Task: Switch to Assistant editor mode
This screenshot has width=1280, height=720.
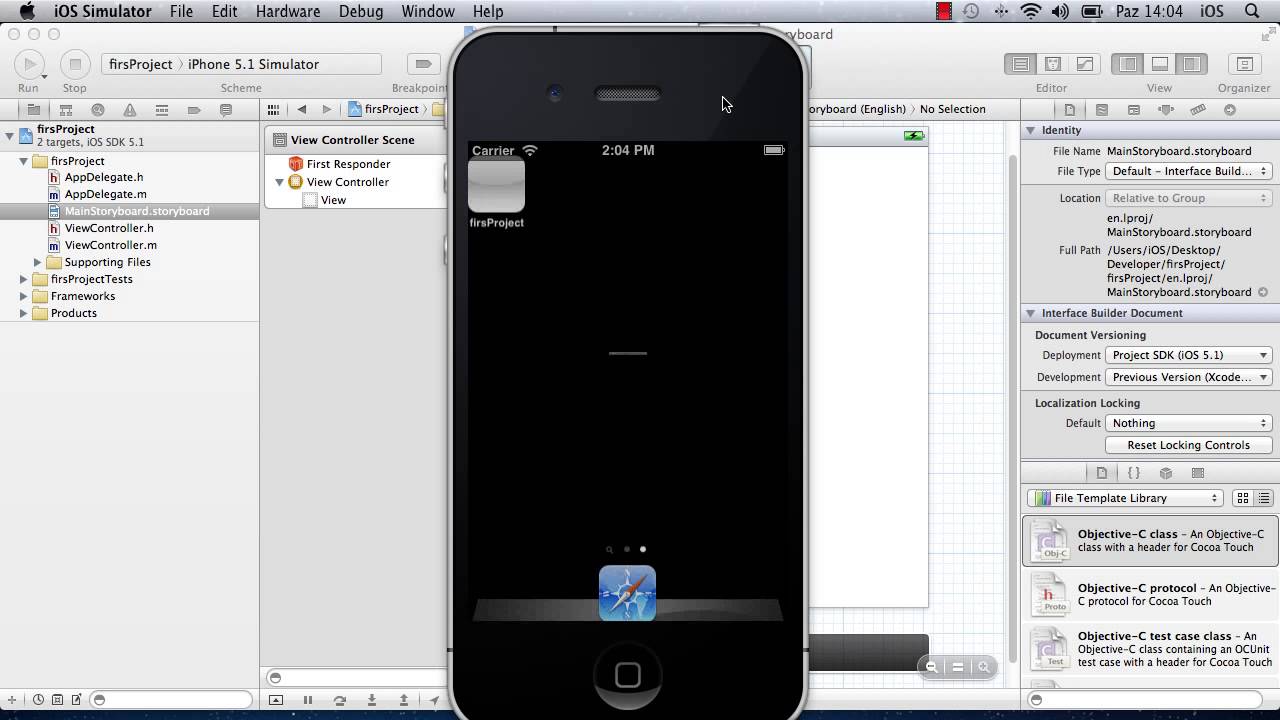Action: coord(1052,64)
